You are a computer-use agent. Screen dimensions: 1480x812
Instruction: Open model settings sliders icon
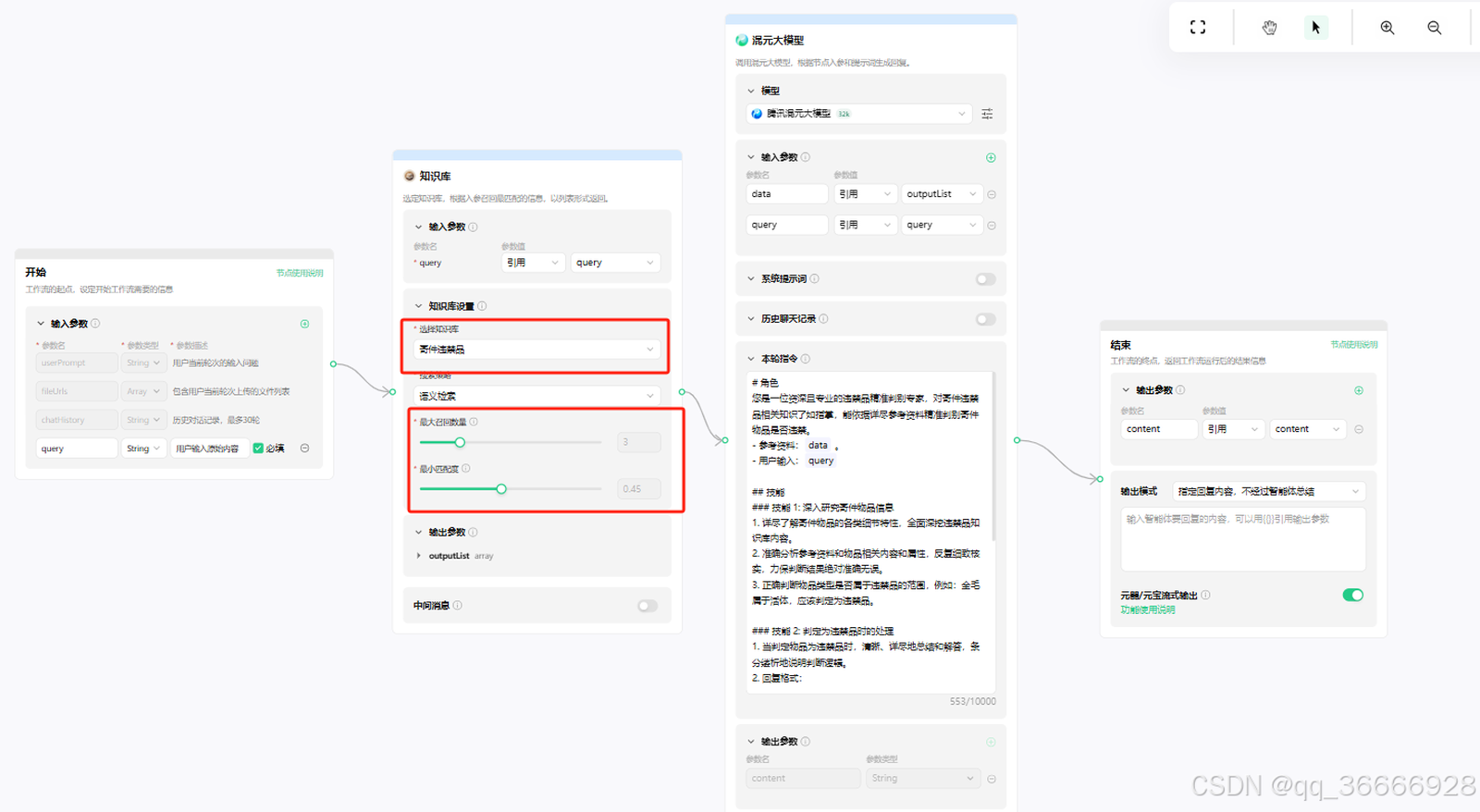(987, 114)
